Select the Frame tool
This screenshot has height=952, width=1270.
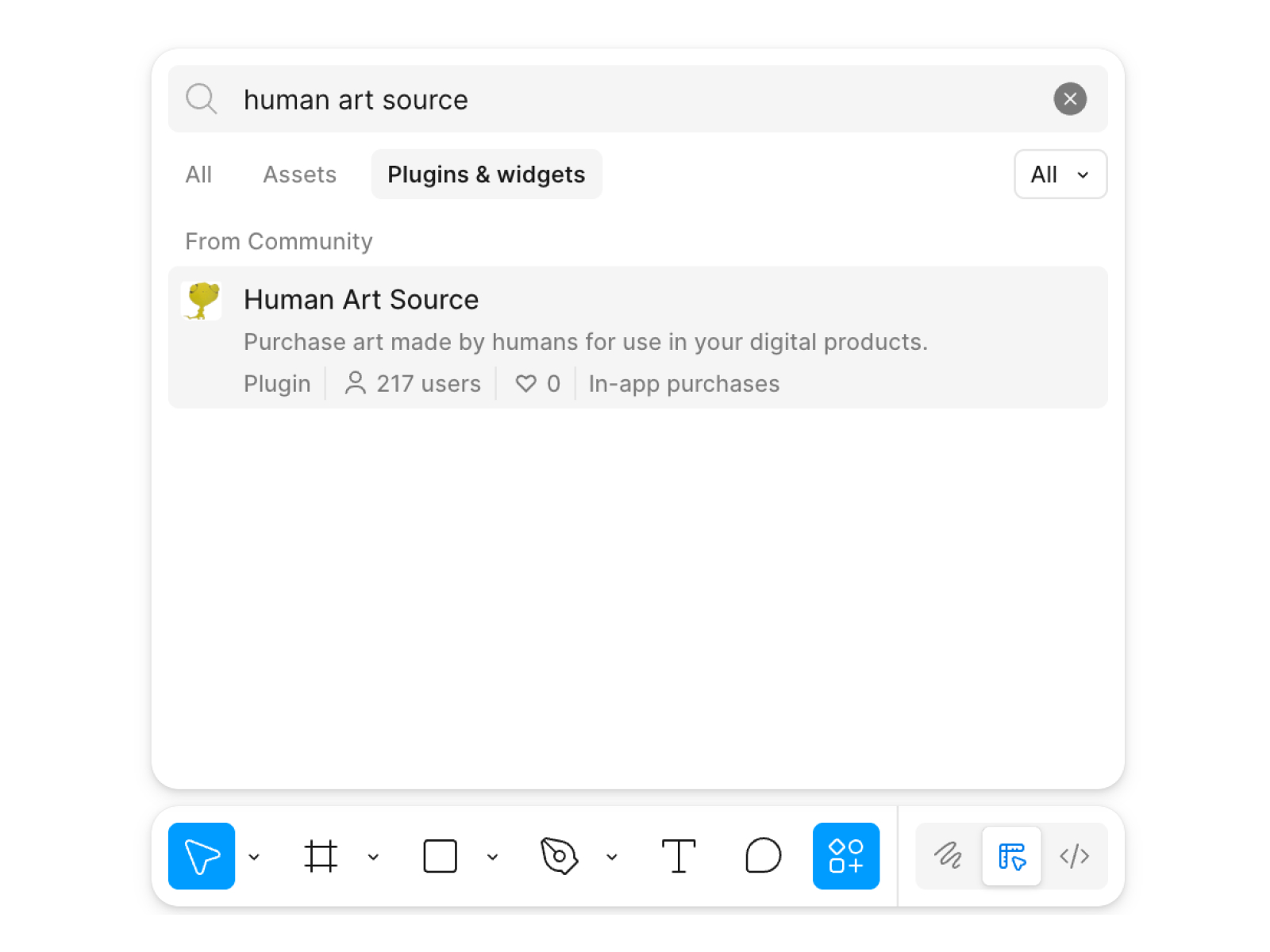point(321,856)
